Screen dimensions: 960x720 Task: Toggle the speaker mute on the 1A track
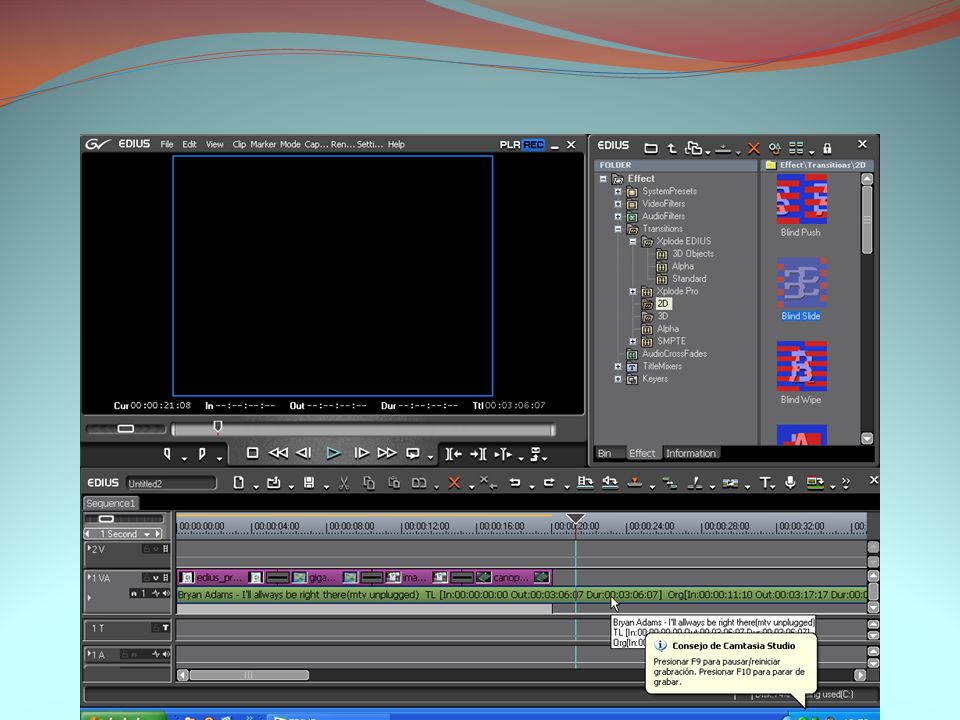coord(166,654)
